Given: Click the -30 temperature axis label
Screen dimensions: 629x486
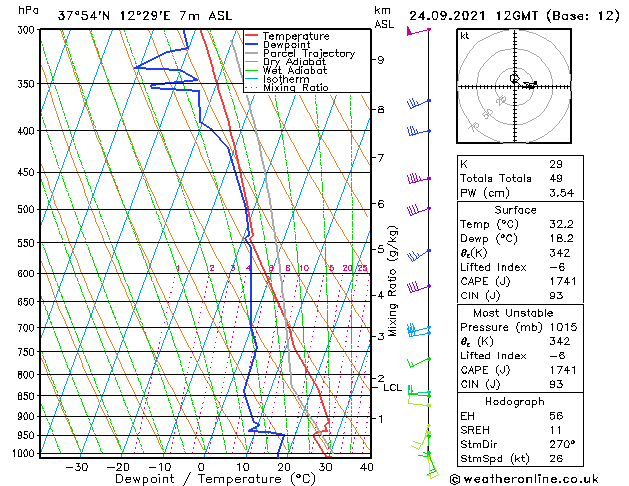Looking at the screenshot, I should pos(77,467).
